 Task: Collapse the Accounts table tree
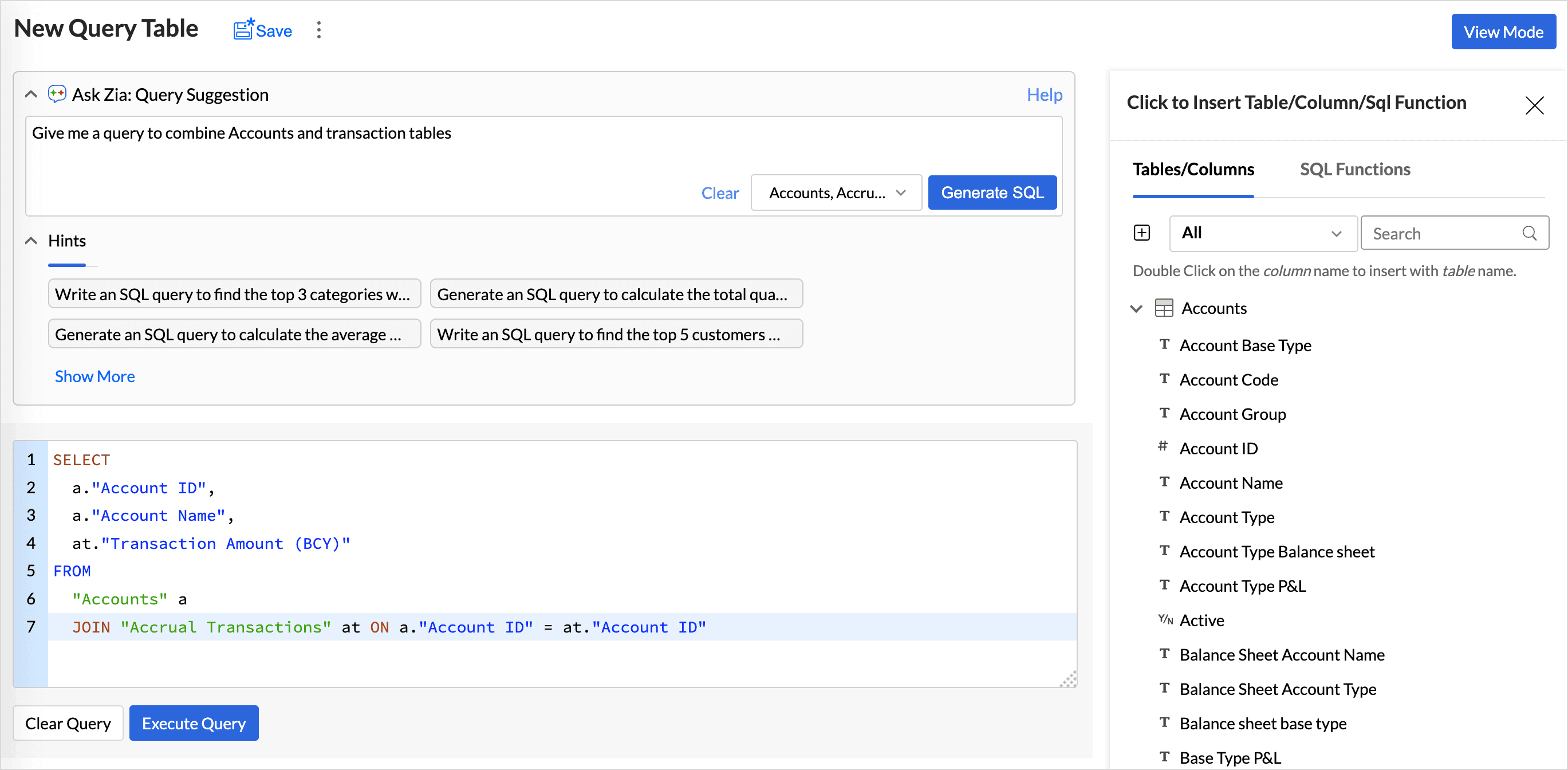1136,308
